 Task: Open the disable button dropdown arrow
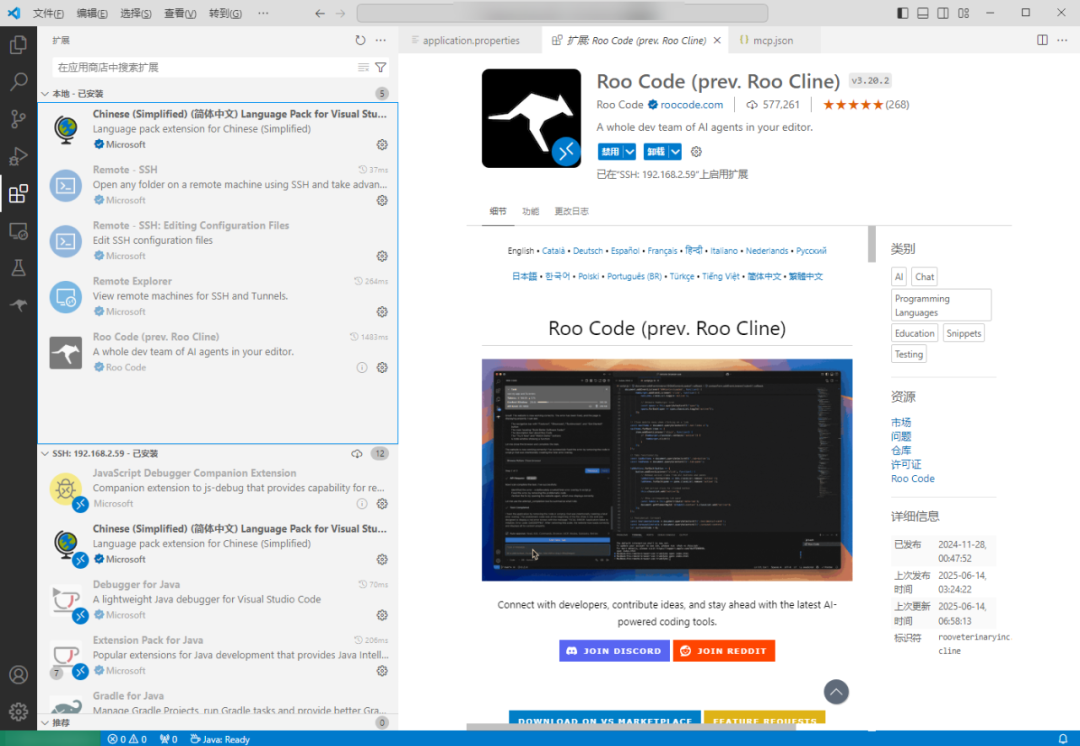(630, 152)
